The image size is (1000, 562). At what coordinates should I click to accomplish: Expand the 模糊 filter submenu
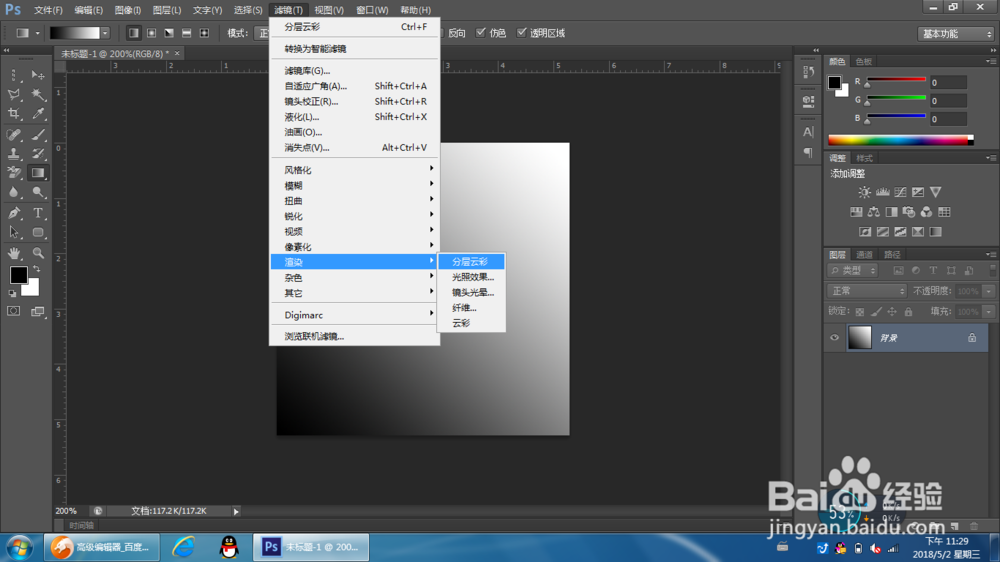coord(355,185)
